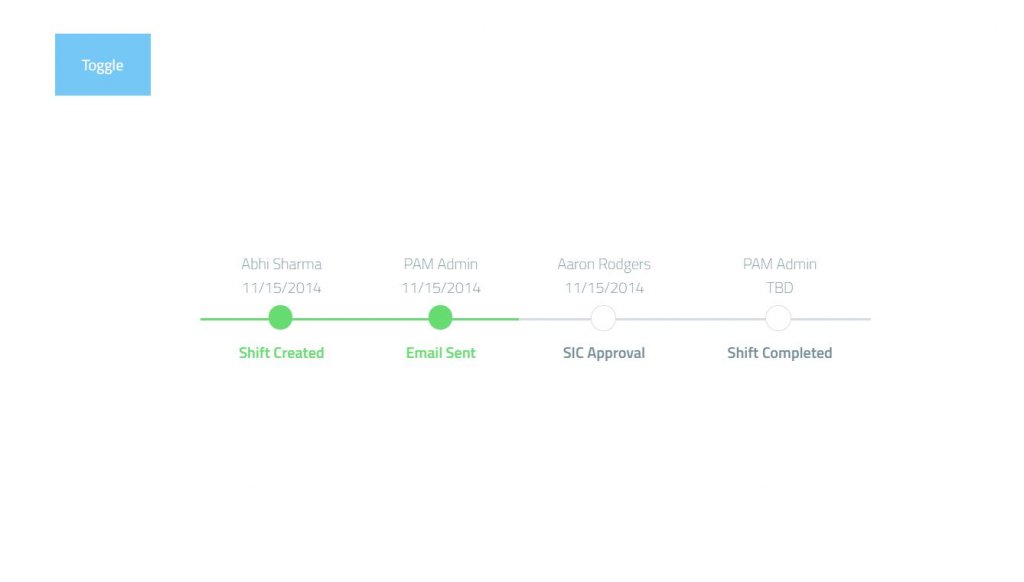The width and height of the screenshot is (1024, 582).
Task: Click the SIC Approval empty circle marker
Action: [x=603, y=318]
